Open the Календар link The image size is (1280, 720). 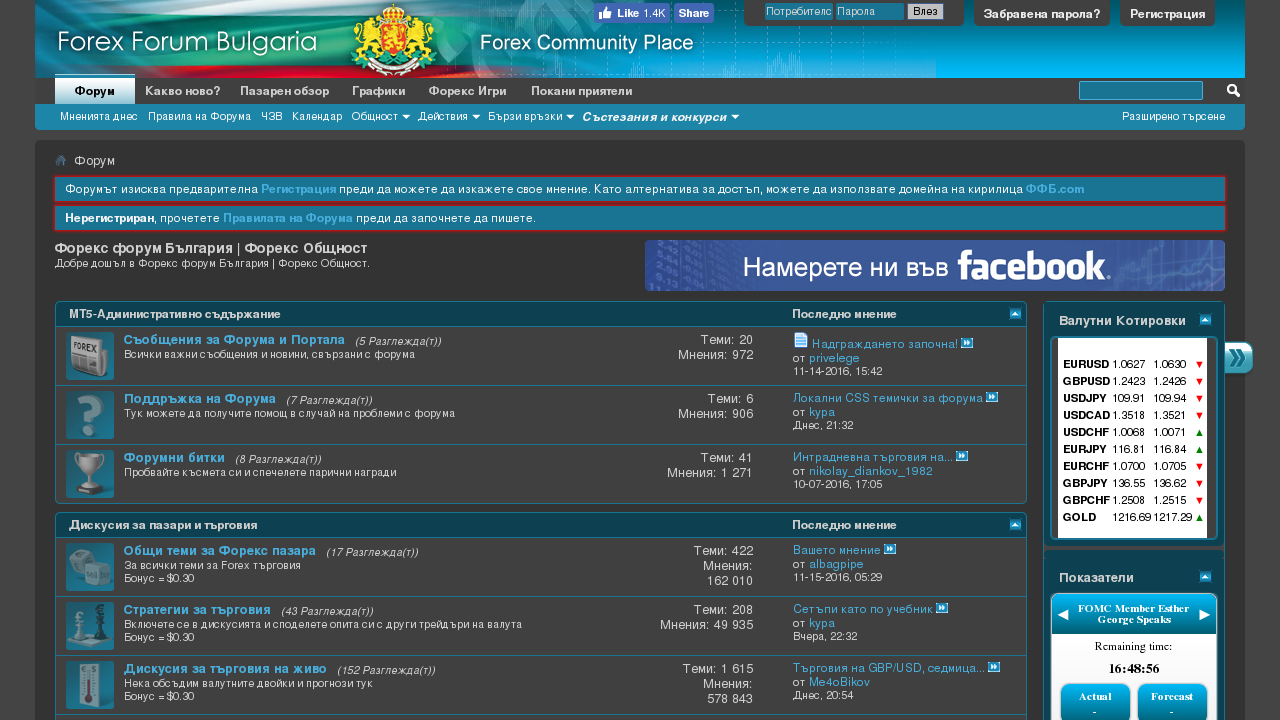pyautogui.click(x=317, y=117)
